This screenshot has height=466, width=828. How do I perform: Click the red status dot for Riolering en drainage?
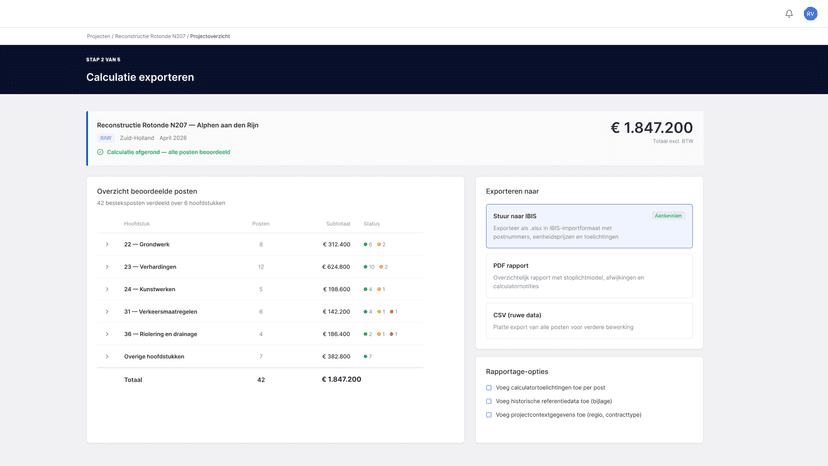click(392, 334)
